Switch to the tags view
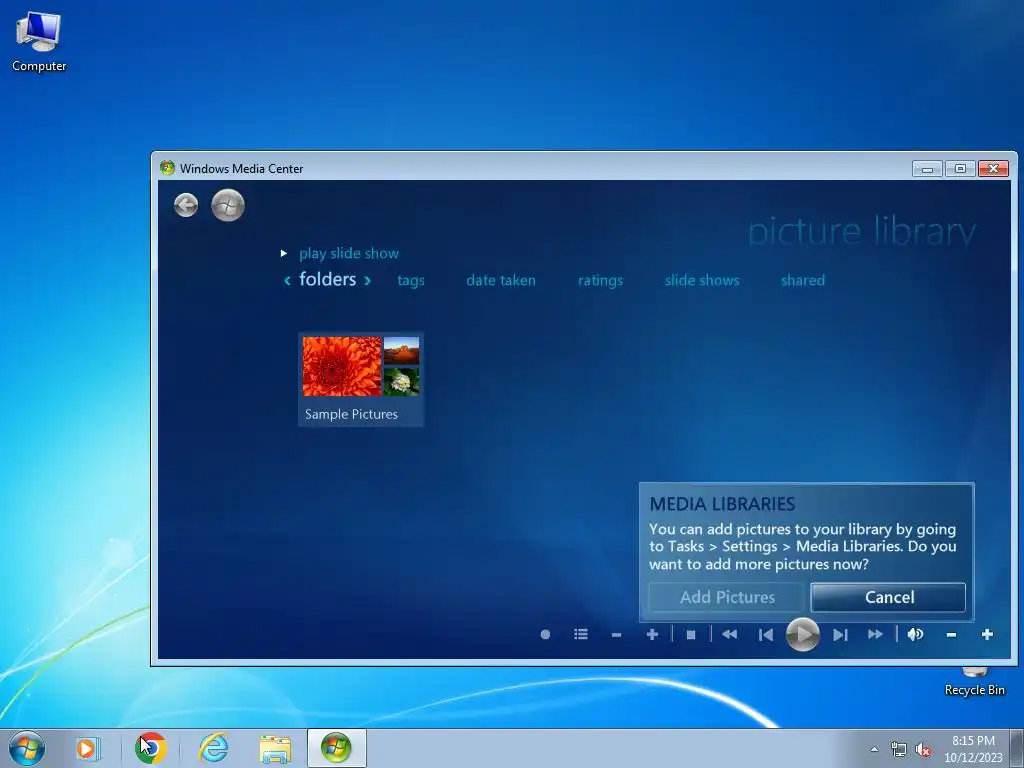The width and height of the screenshot is (1024, 768). pyautogui.click(x=411, y=280)
